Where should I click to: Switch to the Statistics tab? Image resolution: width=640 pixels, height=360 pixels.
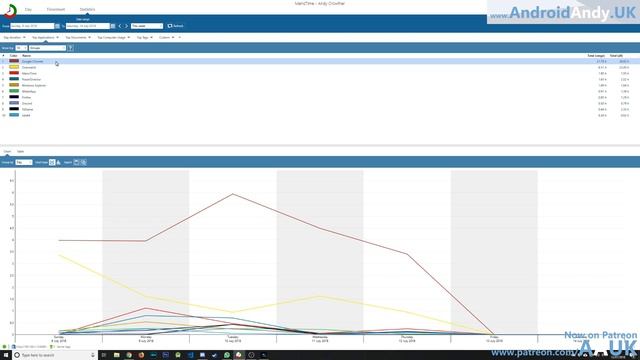pyautogui.click(x=87, y=9)
